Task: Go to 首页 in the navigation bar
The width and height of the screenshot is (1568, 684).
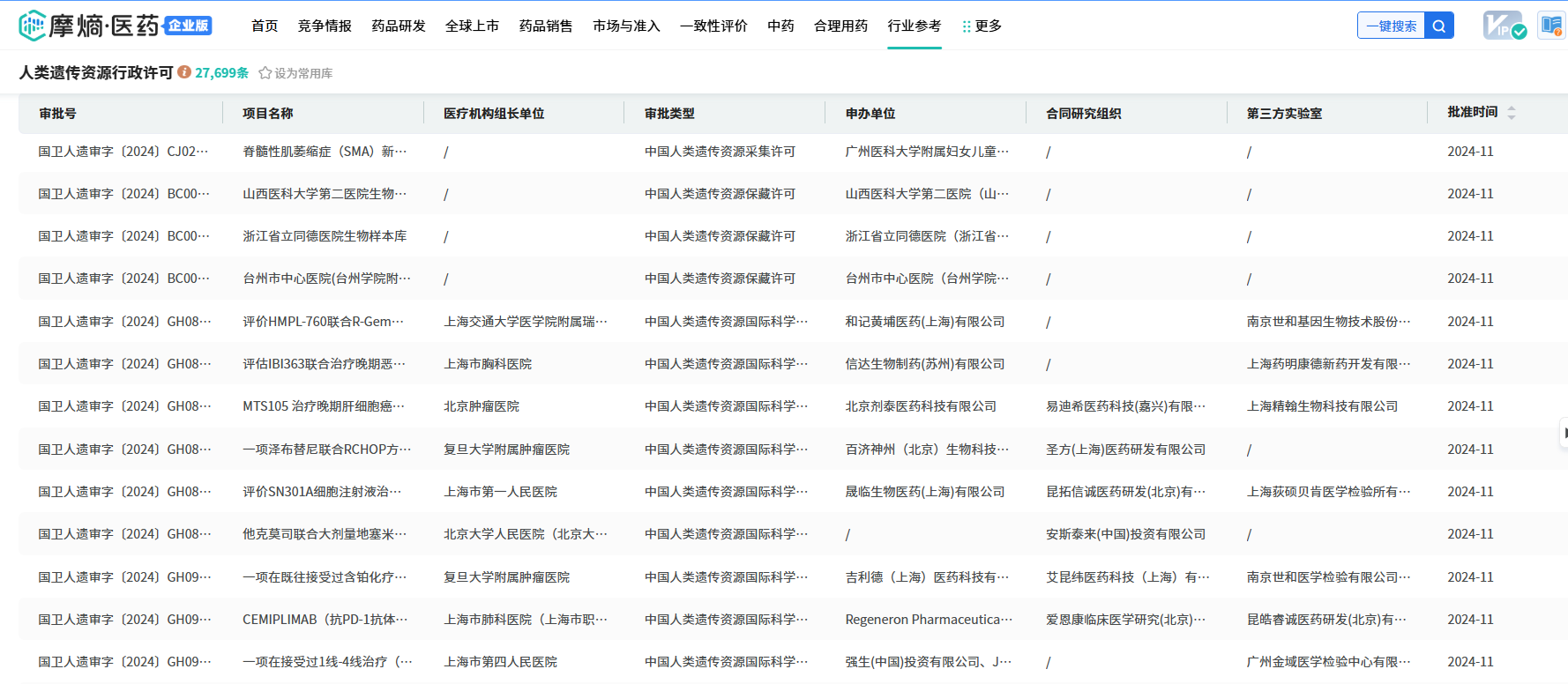Action: point(265,26)
